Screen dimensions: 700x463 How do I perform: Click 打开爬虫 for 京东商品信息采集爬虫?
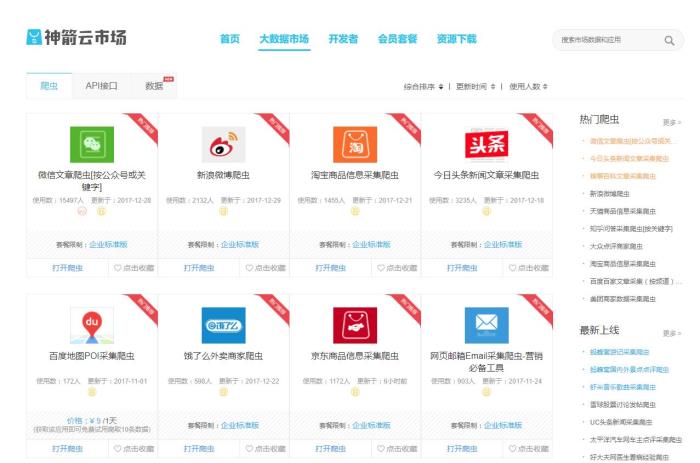point(331,449)
